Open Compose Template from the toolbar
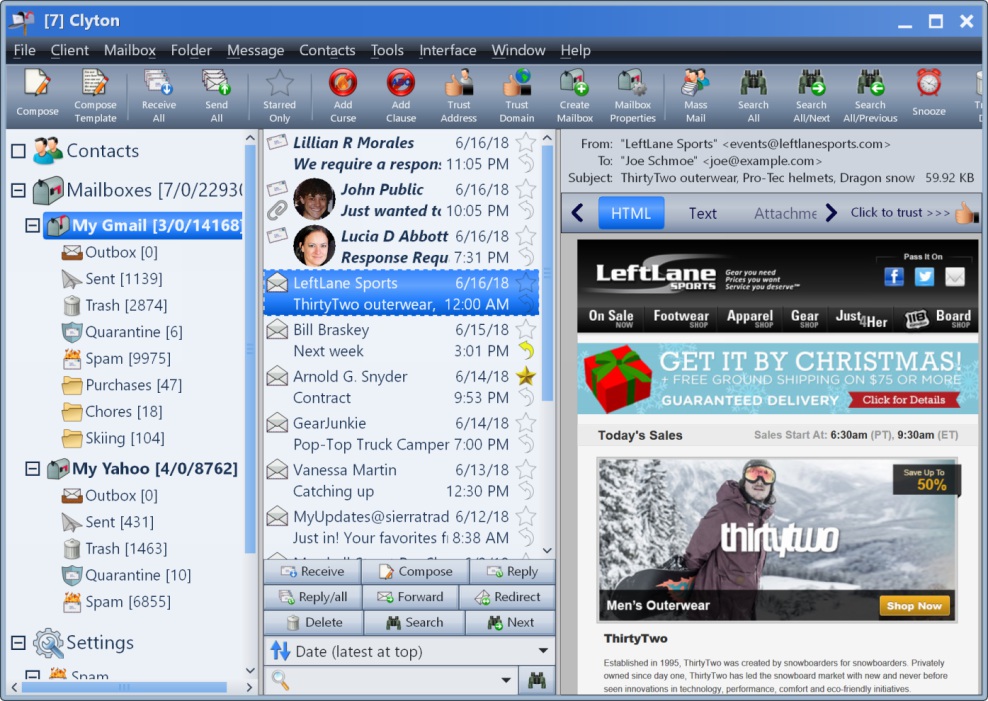Screen dimensions: 988x701 [95, 96]
